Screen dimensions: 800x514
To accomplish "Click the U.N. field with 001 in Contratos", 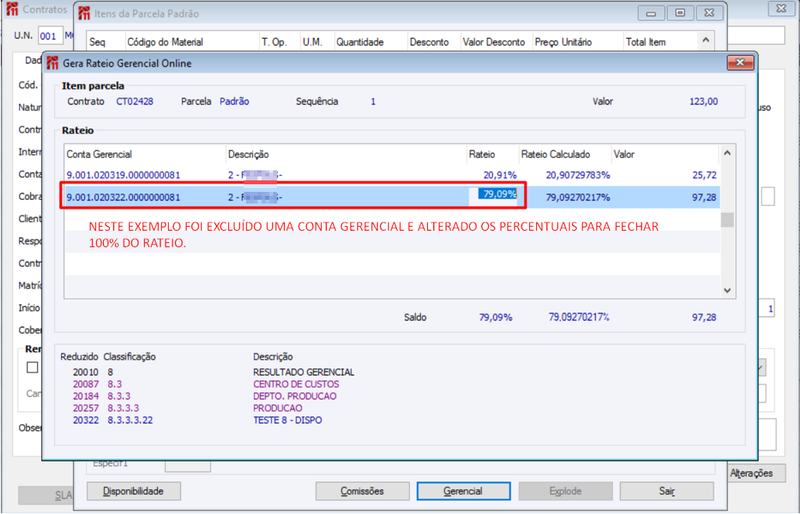I will click(50, 36).
